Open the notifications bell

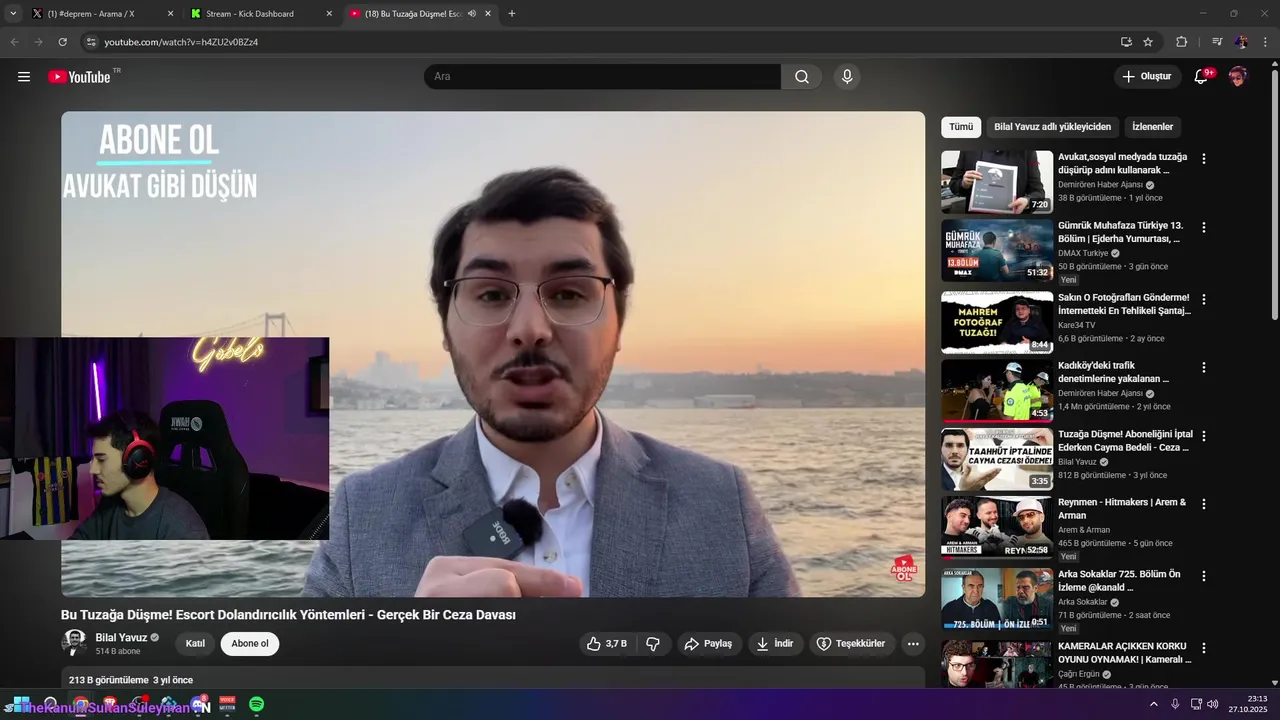click(1201, 77)
